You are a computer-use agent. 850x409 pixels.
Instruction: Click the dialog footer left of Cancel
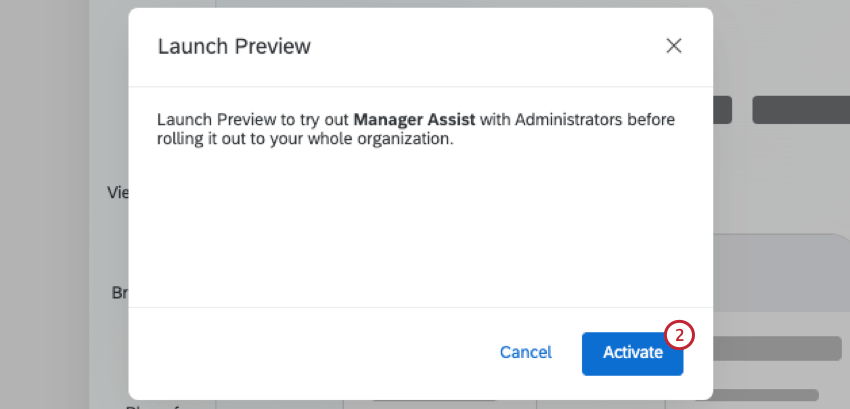coord(300,353)
